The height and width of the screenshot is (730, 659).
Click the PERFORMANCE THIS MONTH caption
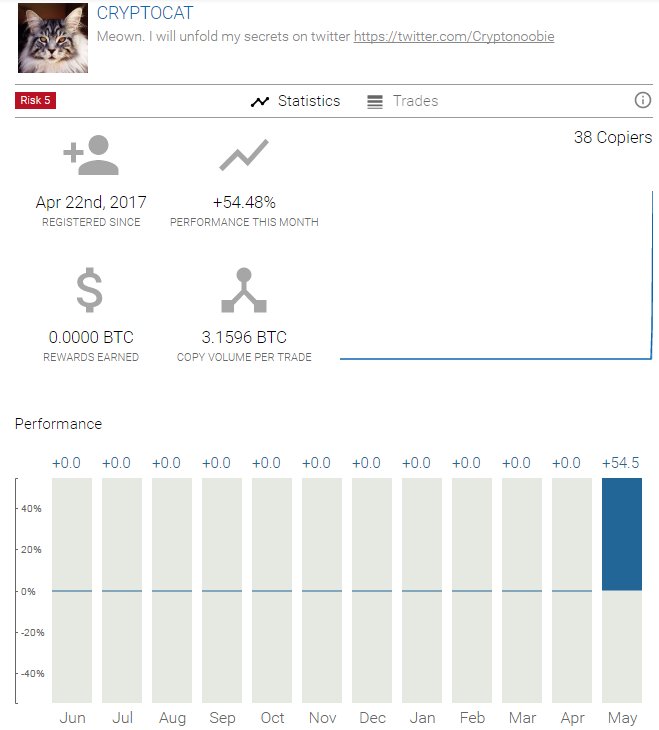pyautogui.click(x=244, y=222)
